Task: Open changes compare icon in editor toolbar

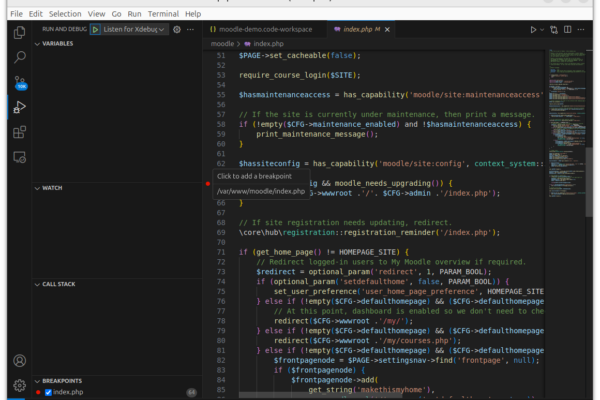Action: (x=554, y=29)
